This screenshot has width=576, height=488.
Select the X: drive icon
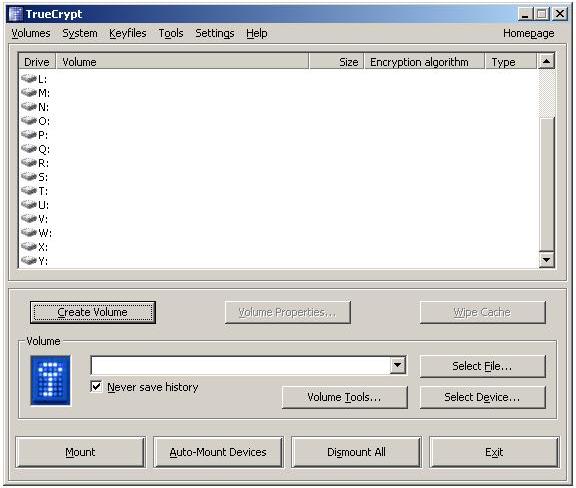(29, 247)
